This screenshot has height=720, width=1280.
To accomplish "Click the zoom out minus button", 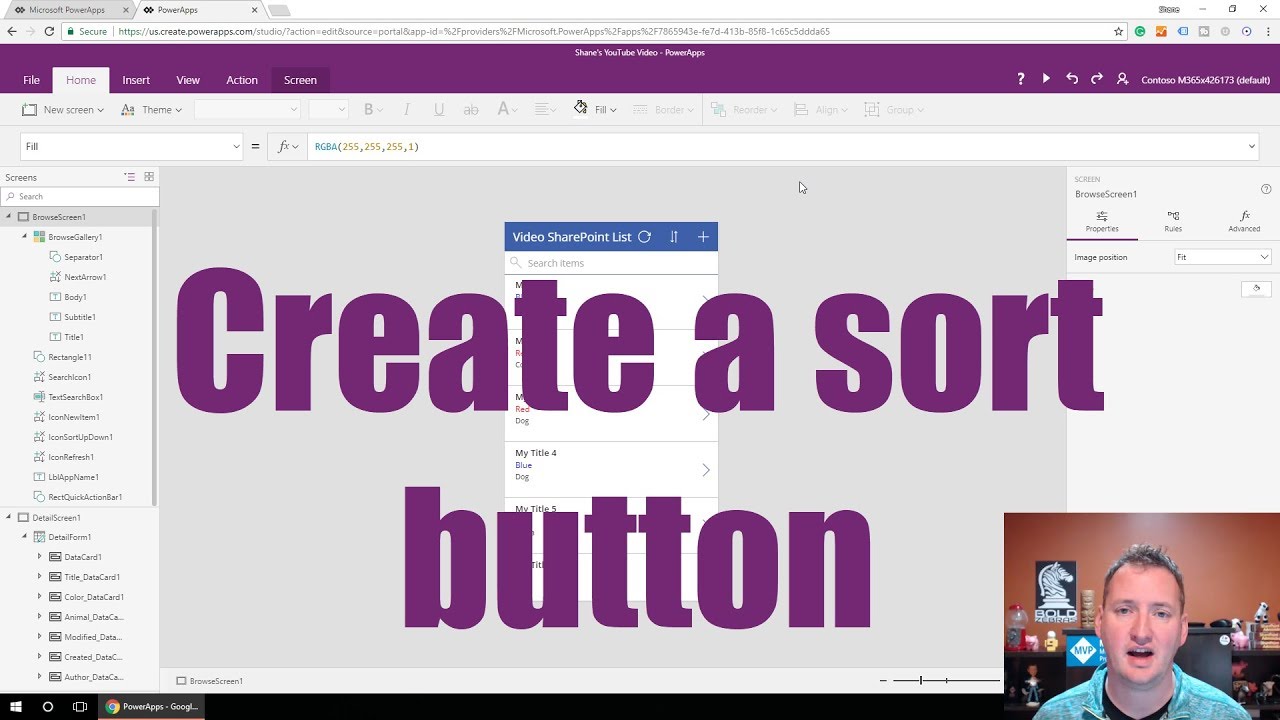I will tap(883, 681).
